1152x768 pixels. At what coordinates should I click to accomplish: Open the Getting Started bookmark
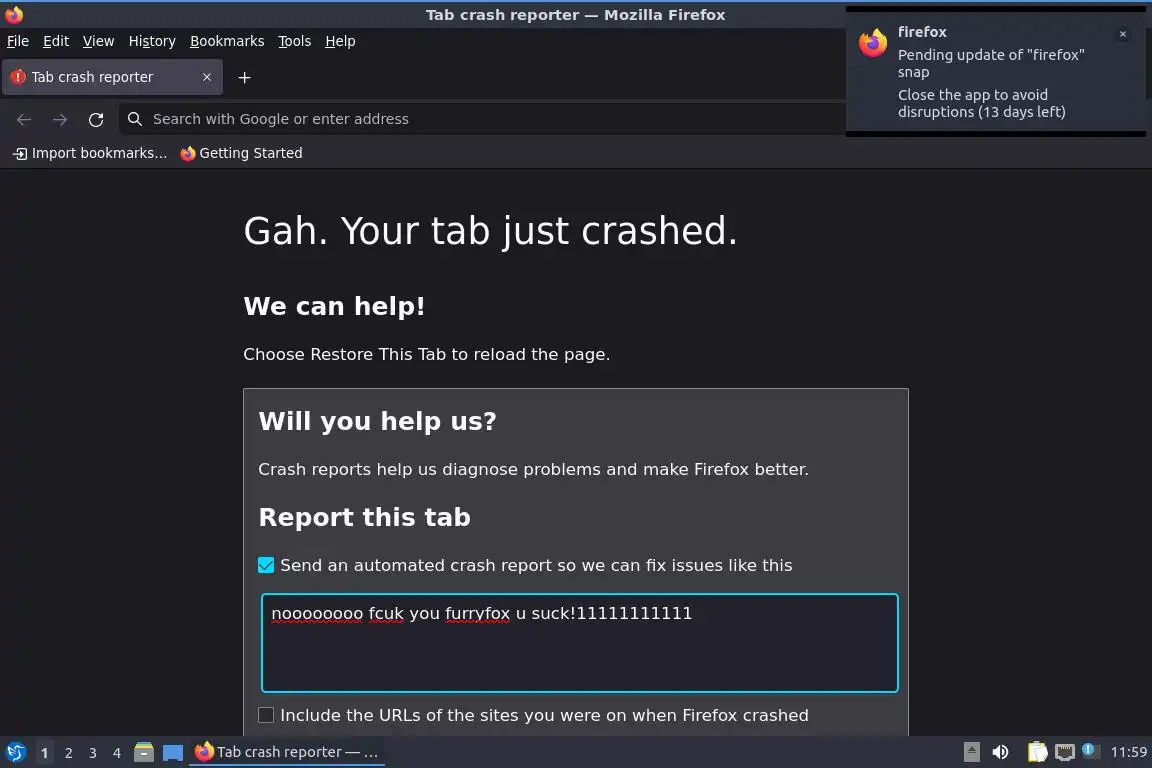pos(241,153)
